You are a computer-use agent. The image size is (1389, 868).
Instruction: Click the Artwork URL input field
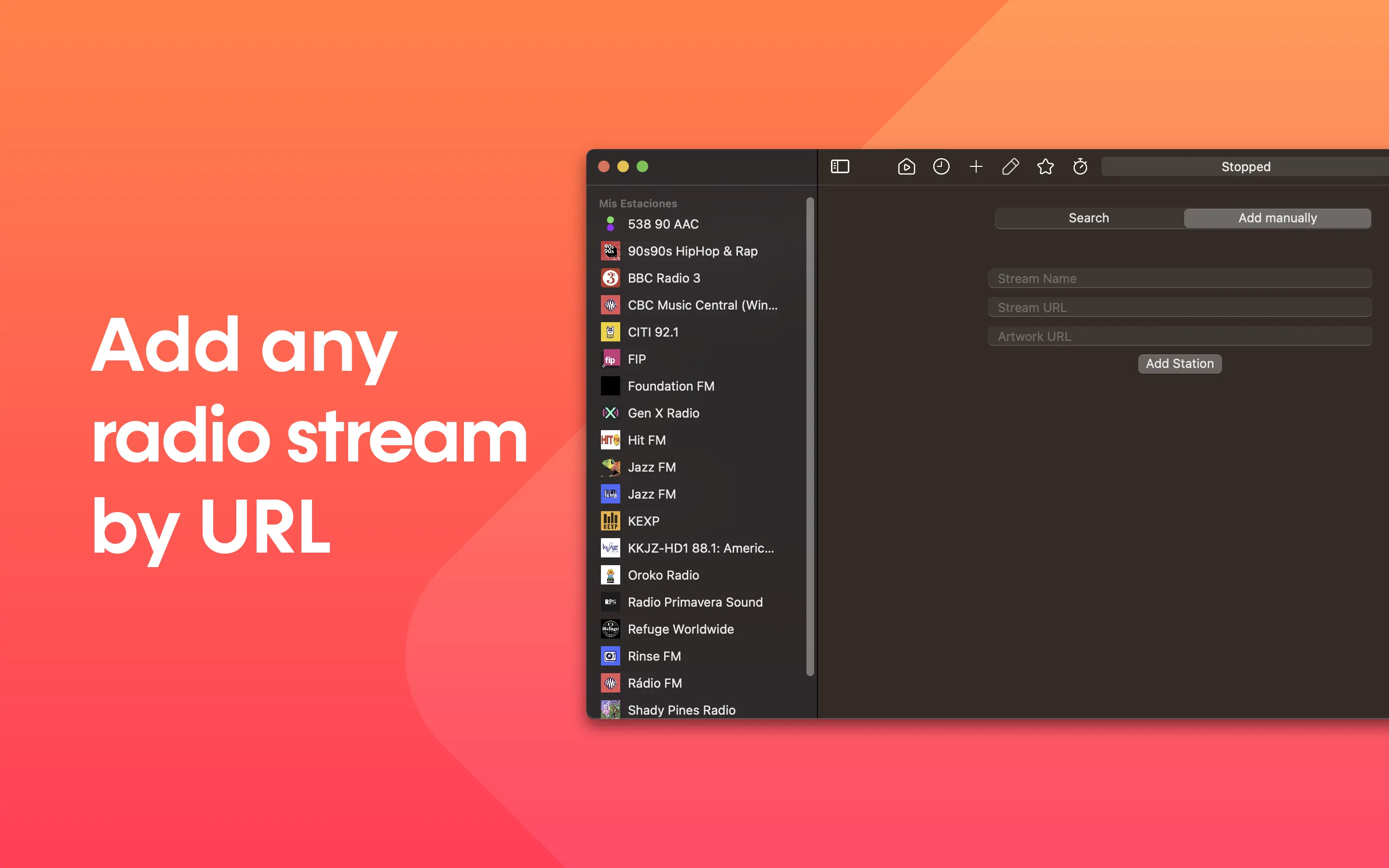1180,337
